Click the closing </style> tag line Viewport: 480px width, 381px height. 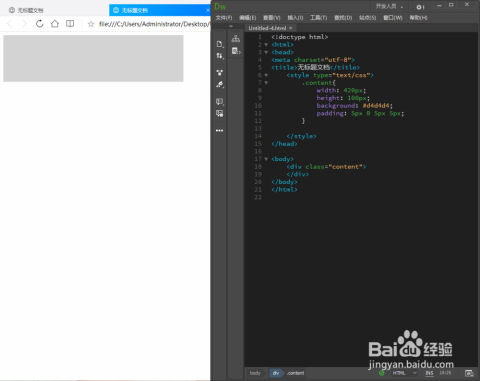301,136
